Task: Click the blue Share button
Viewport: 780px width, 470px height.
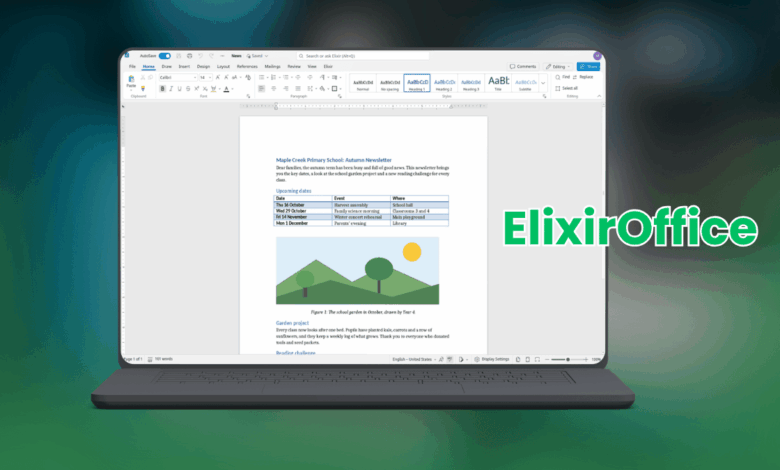Action: (x=588, y=66)
